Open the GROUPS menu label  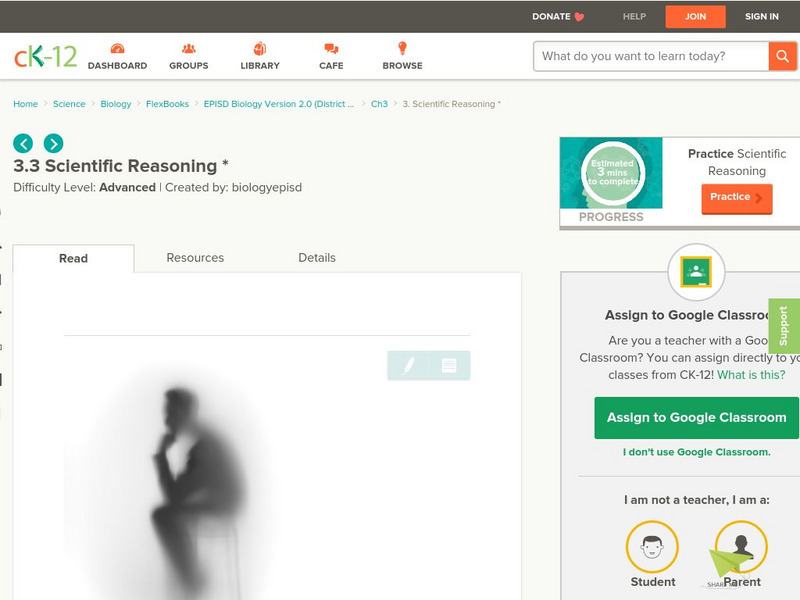click(x=189, y=66)
